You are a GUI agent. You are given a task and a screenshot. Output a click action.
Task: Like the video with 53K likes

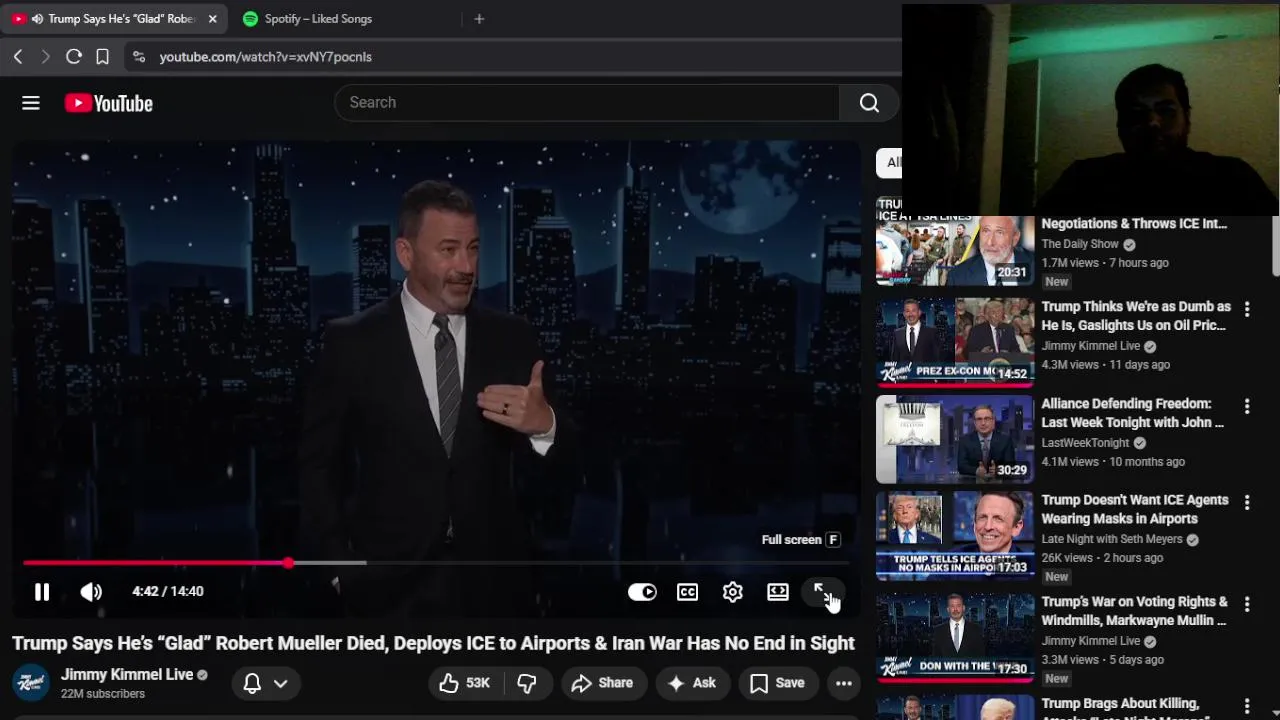coord(465,683)
